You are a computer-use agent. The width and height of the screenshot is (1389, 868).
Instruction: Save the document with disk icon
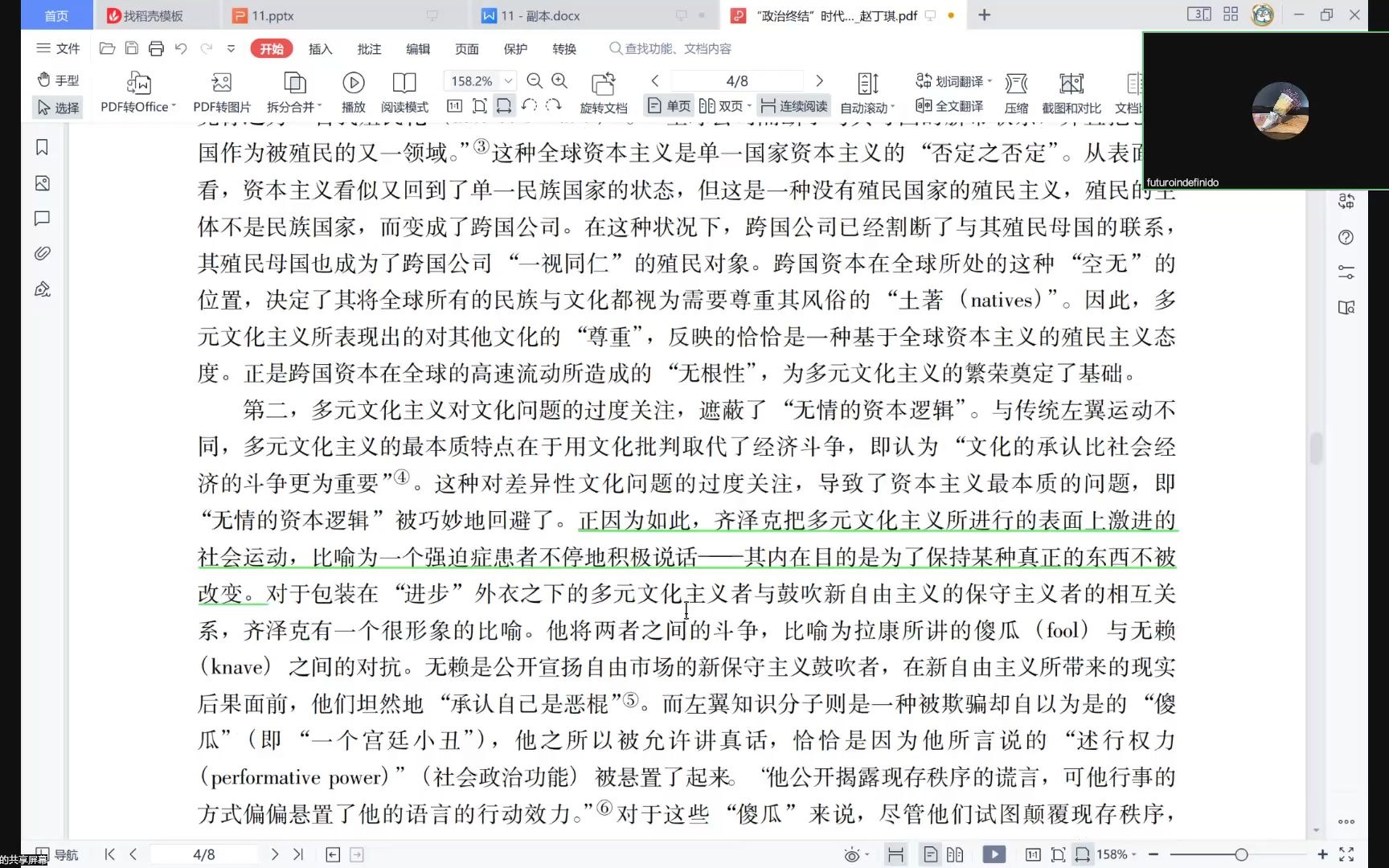[x=132, y=48]
